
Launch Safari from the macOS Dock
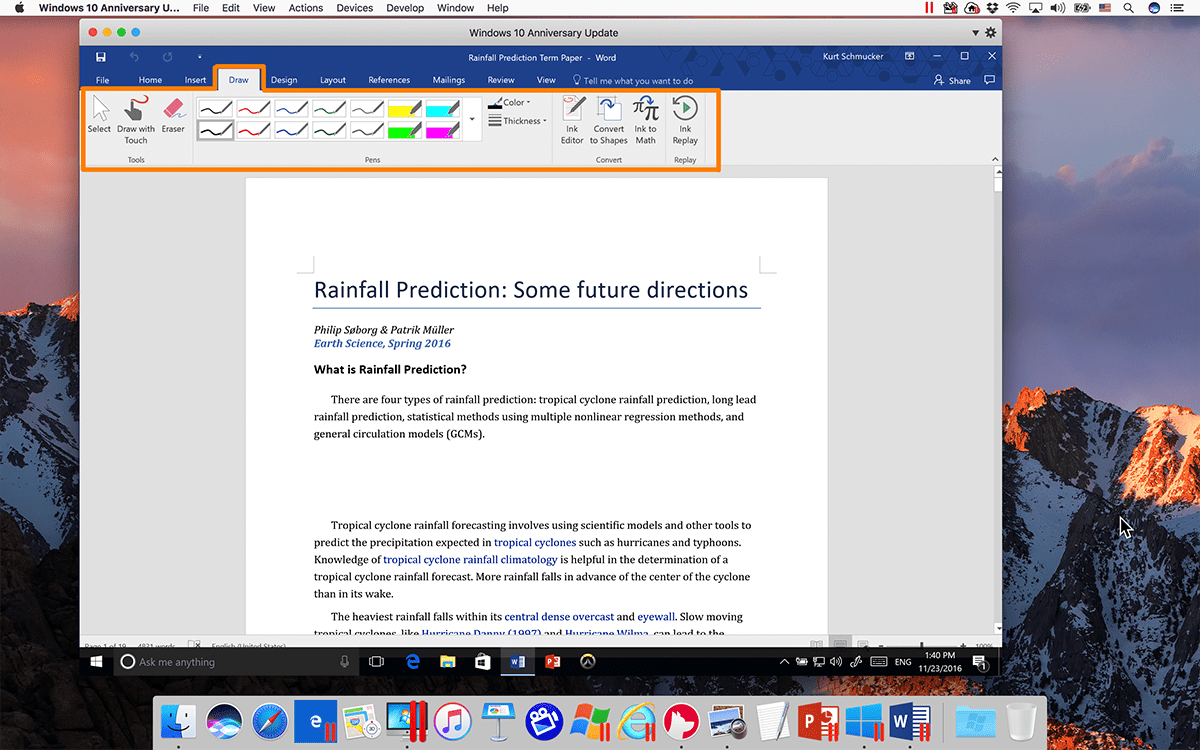[270, 721]
